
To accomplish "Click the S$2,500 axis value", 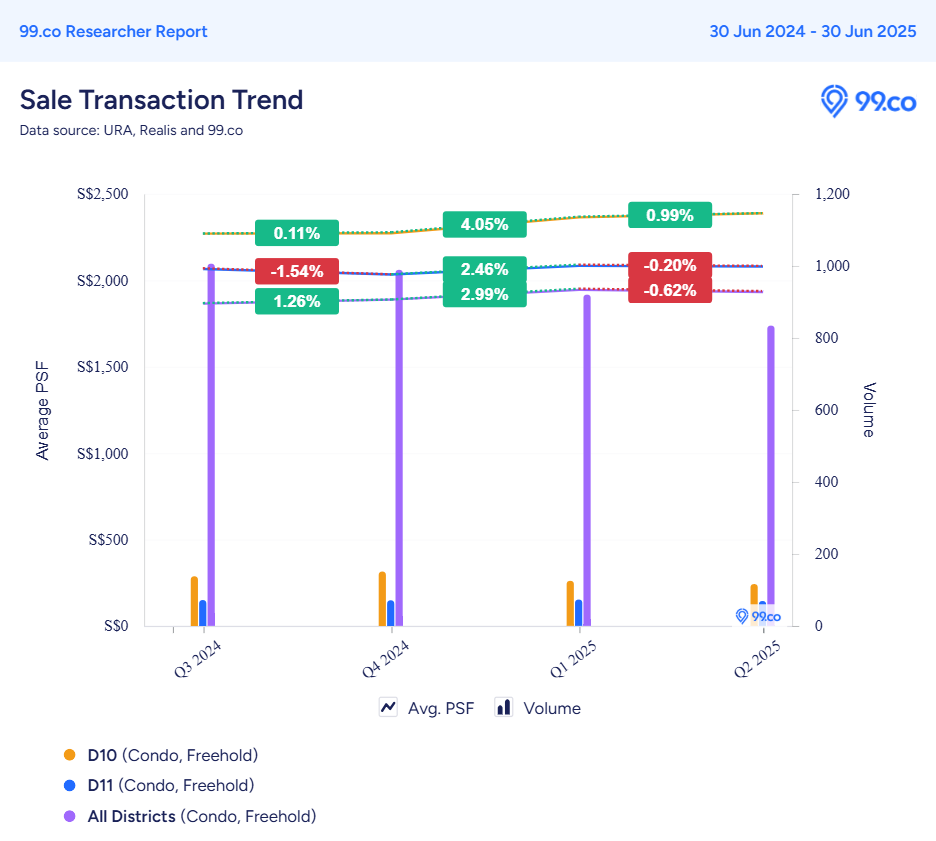I will point(103,194).
